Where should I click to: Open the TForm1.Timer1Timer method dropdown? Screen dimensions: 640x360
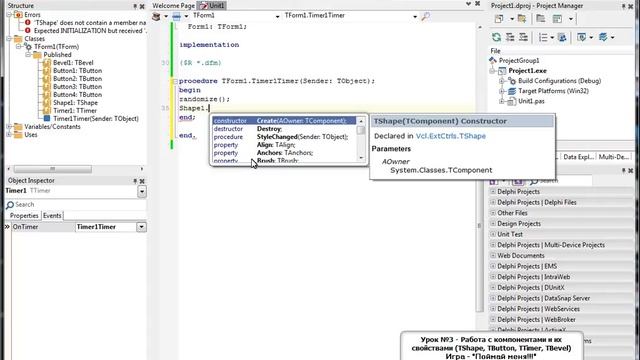[415, 16]
